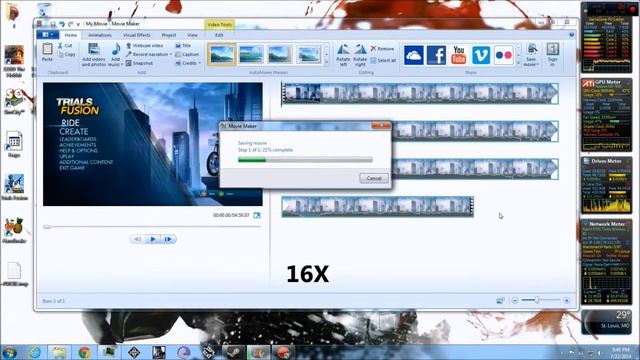Screen dimensions: 640x360
Task: Close the Movie Maker progress dialog
Action: (x=381, y=125)
